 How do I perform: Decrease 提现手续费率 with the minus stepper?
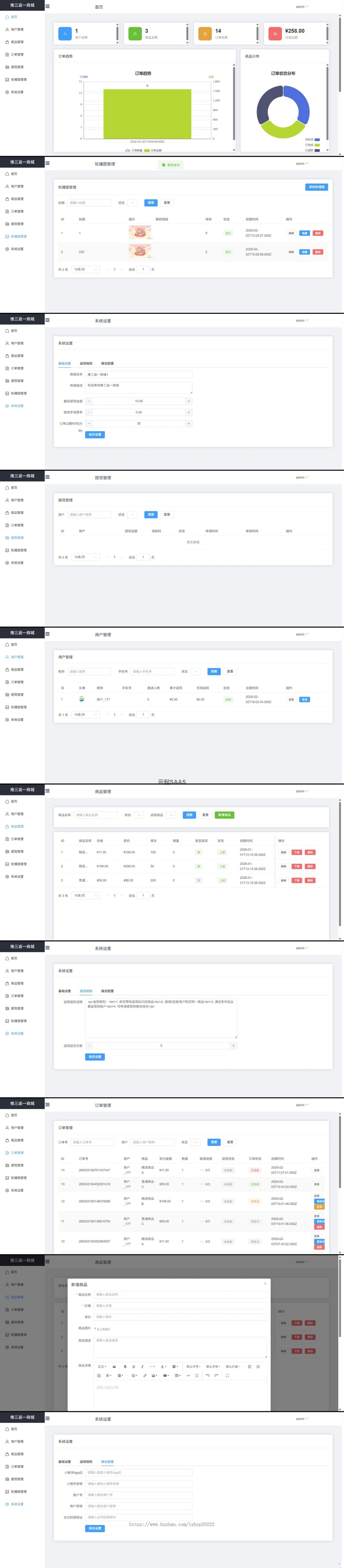[x=89, y=412]
